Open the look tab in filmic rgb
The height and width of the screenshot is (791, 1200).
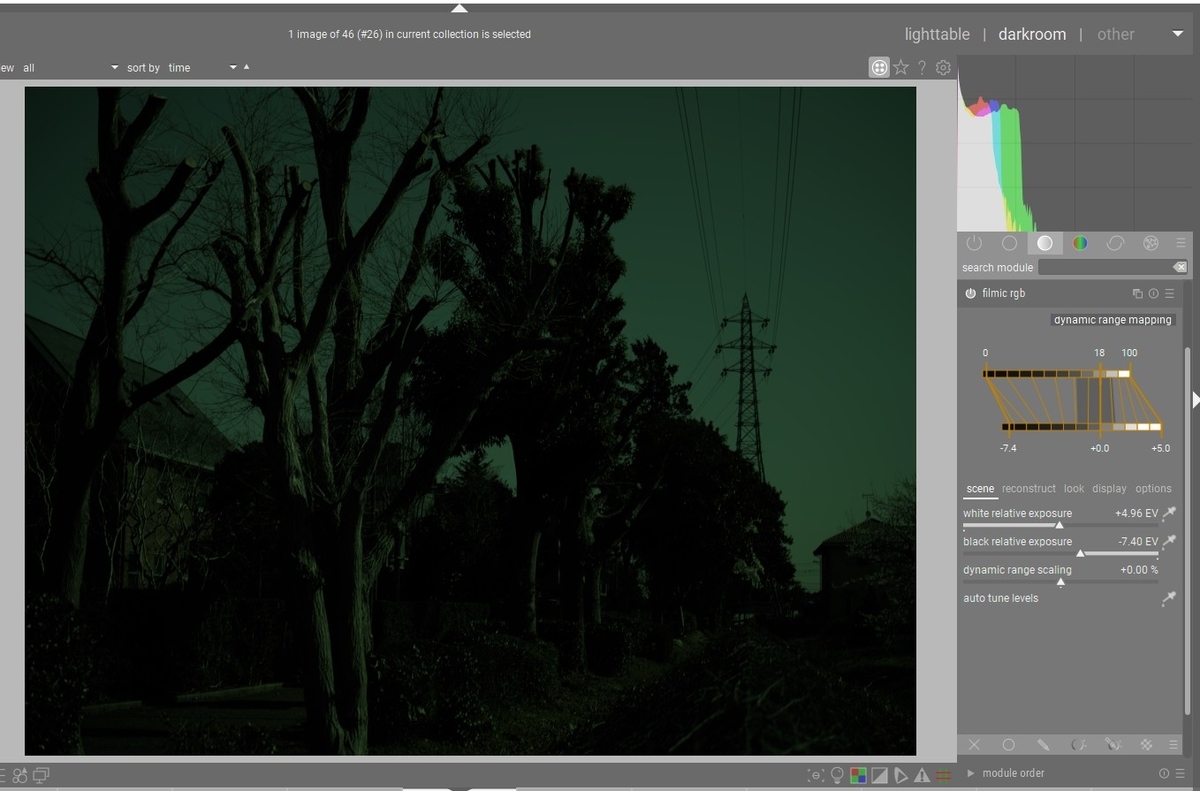[1073, 489]
